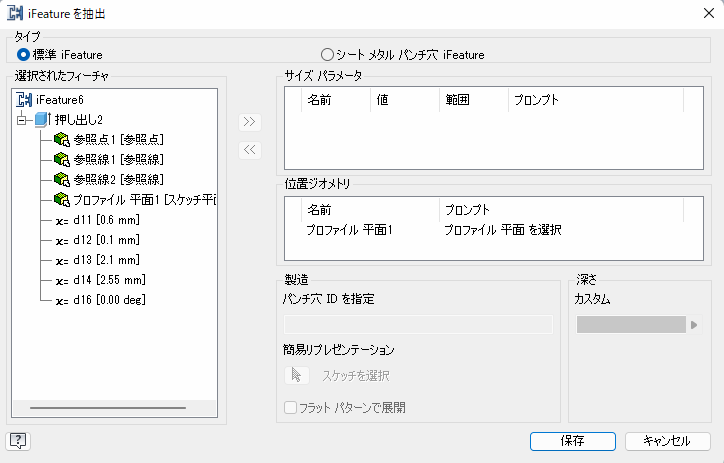The height and width of the screenshot is (463, 724).
Task: Click プロファイル 平面 を選択 prompt cell
Action: [503, 230]
